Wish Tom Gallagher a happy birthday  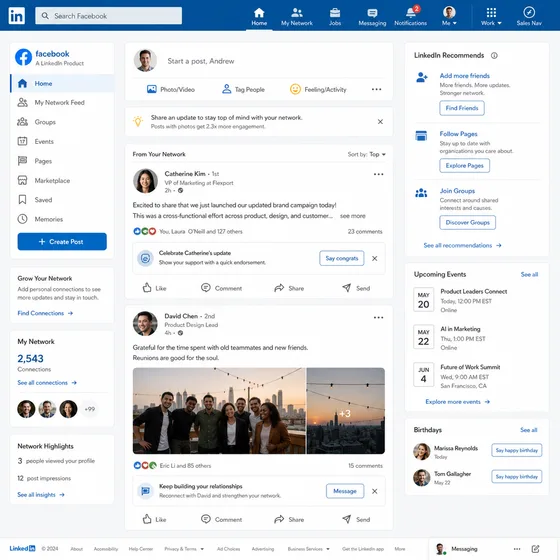[516, 476]
